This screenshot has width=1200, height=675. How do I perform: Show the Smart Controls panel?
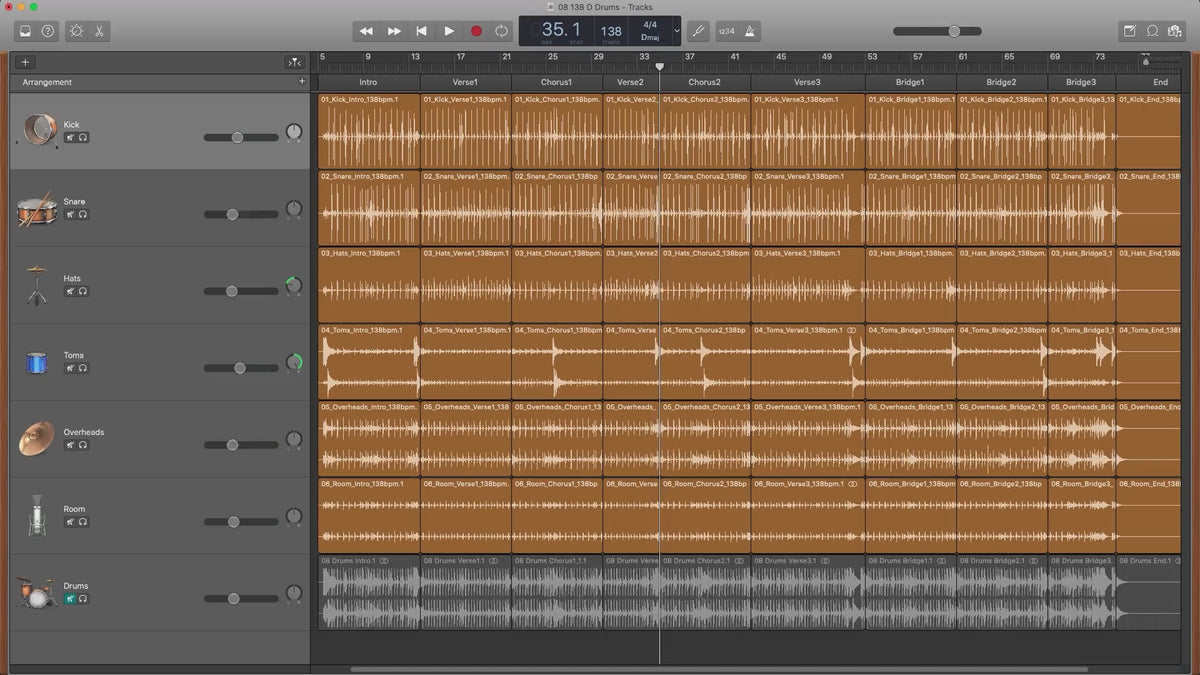[77, 31]
